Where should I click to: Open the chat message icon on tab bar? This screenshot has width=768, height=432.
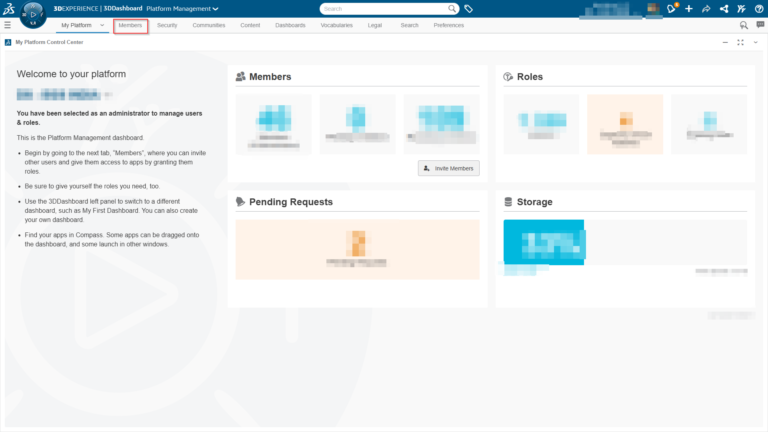click(x=760, y=24)
